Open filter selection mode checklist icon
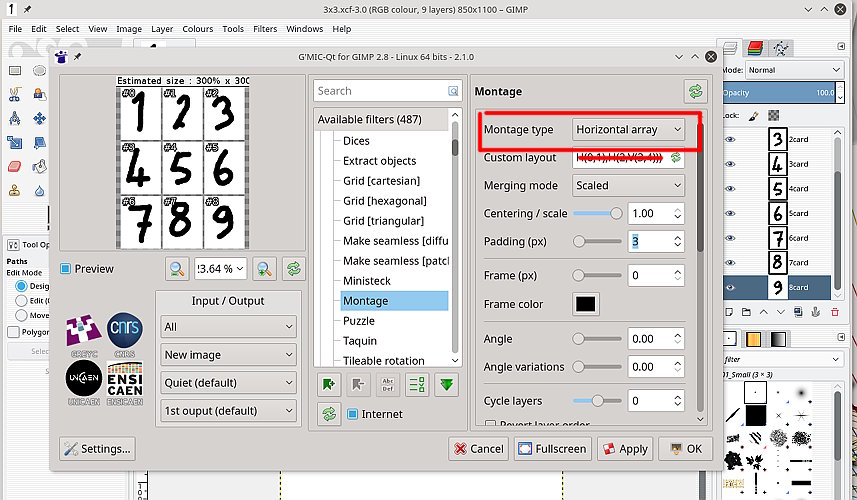Image resolution: width=857 pixels, height=500 pixels. tap(417, 385)
